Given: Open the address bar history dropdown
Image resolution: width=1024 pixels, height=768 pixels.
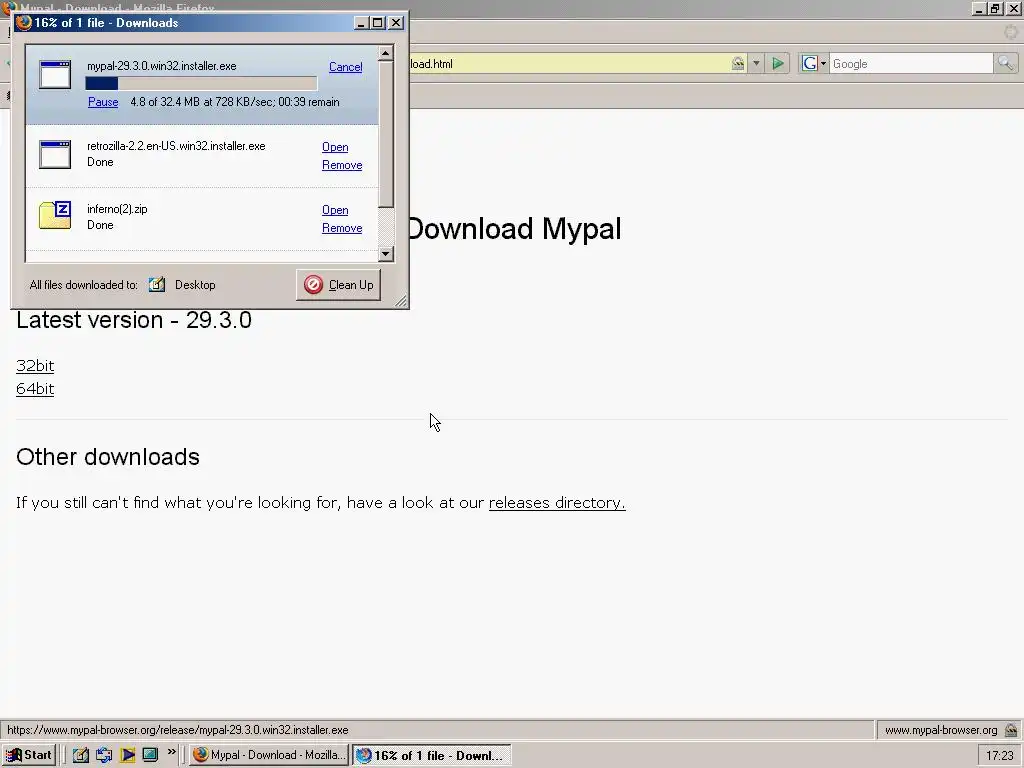Looking at the screenshot, I should [x=756, y=63].
